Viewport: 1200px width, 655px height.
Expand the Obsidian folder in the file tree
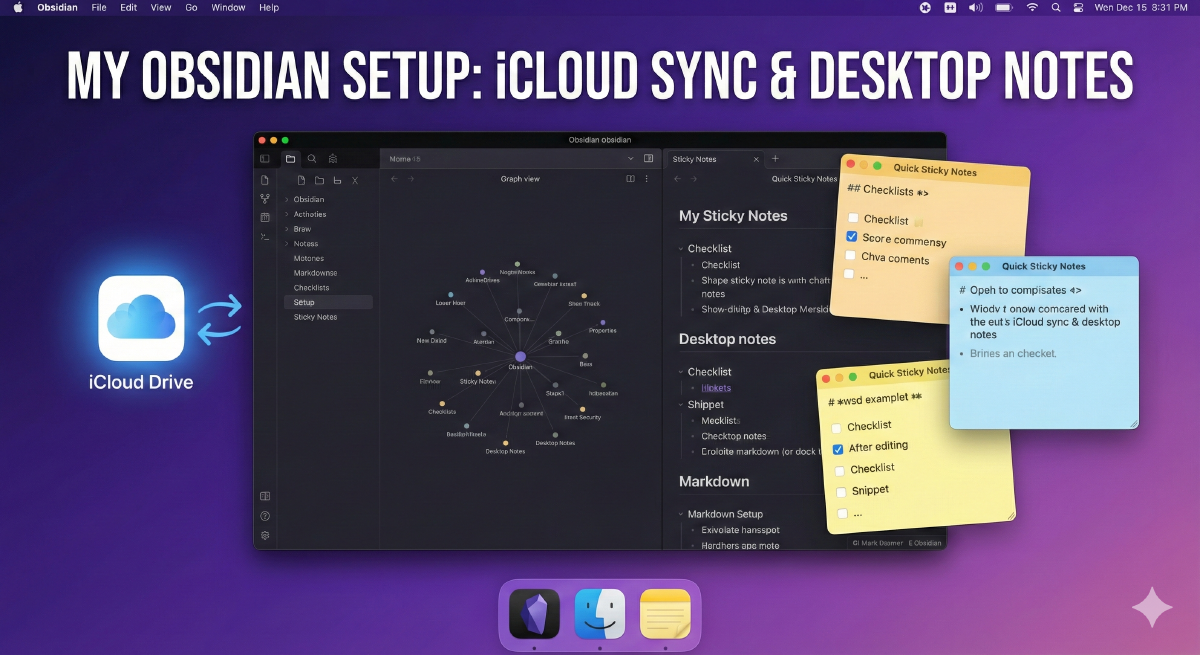[x=285, y=199]
